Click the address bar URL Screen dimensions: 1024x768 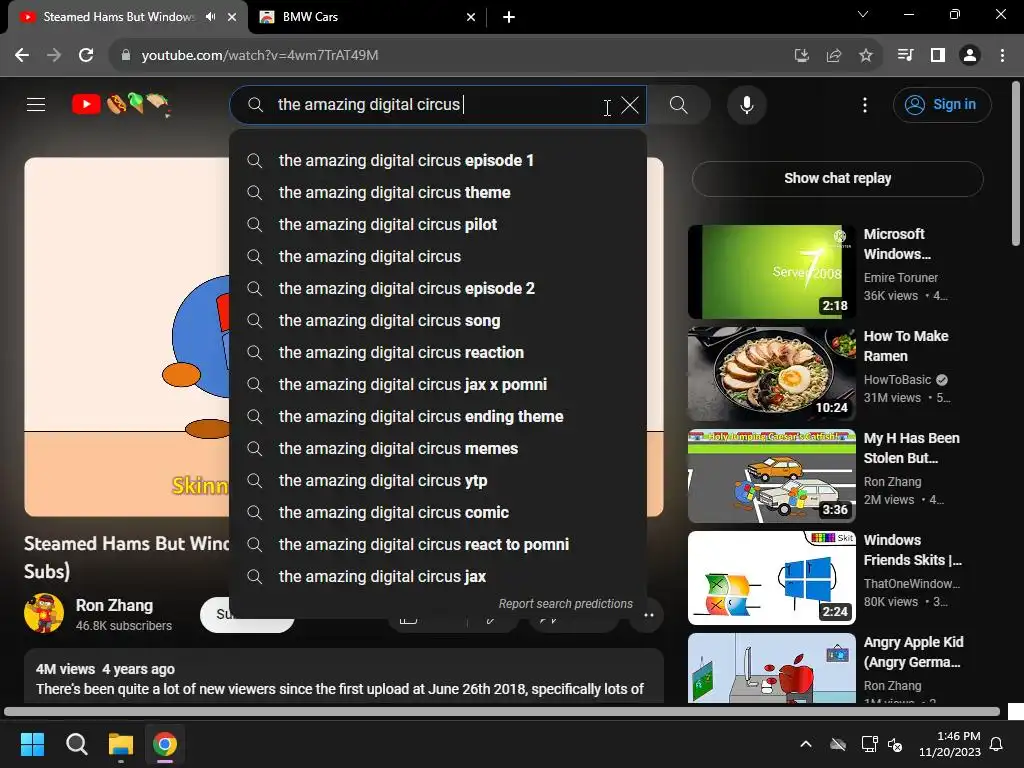click(x=260, y=56)
